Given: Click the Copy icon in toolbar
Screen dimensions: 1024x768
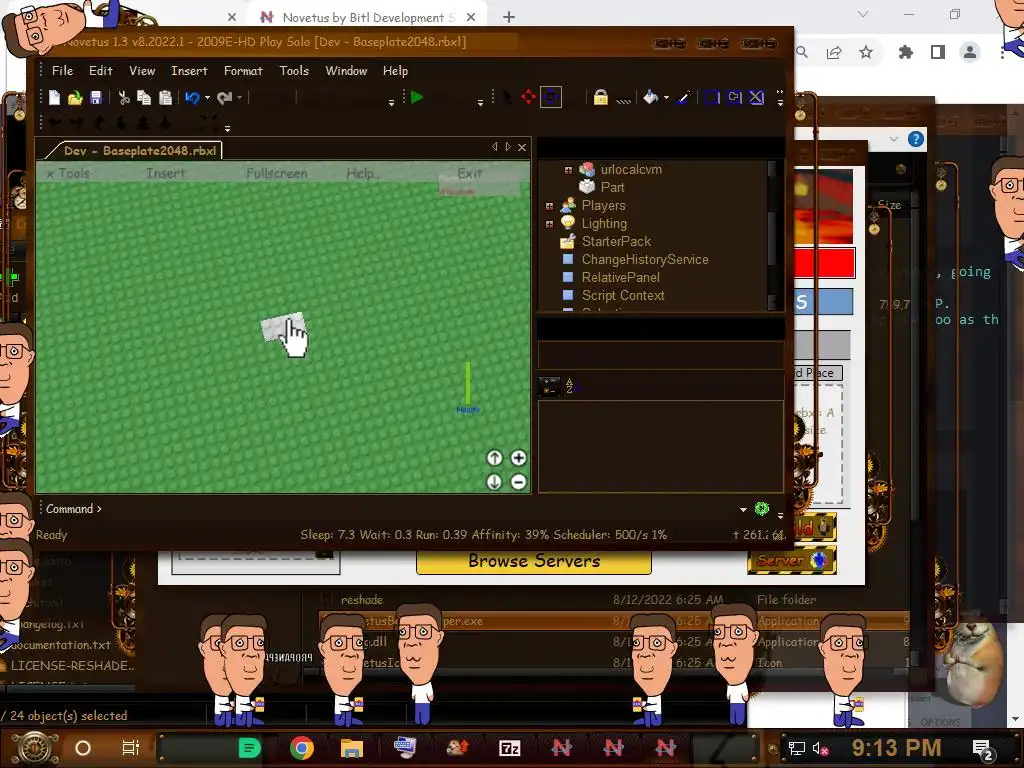Looking at the screenshot, I should pos(144,98).
